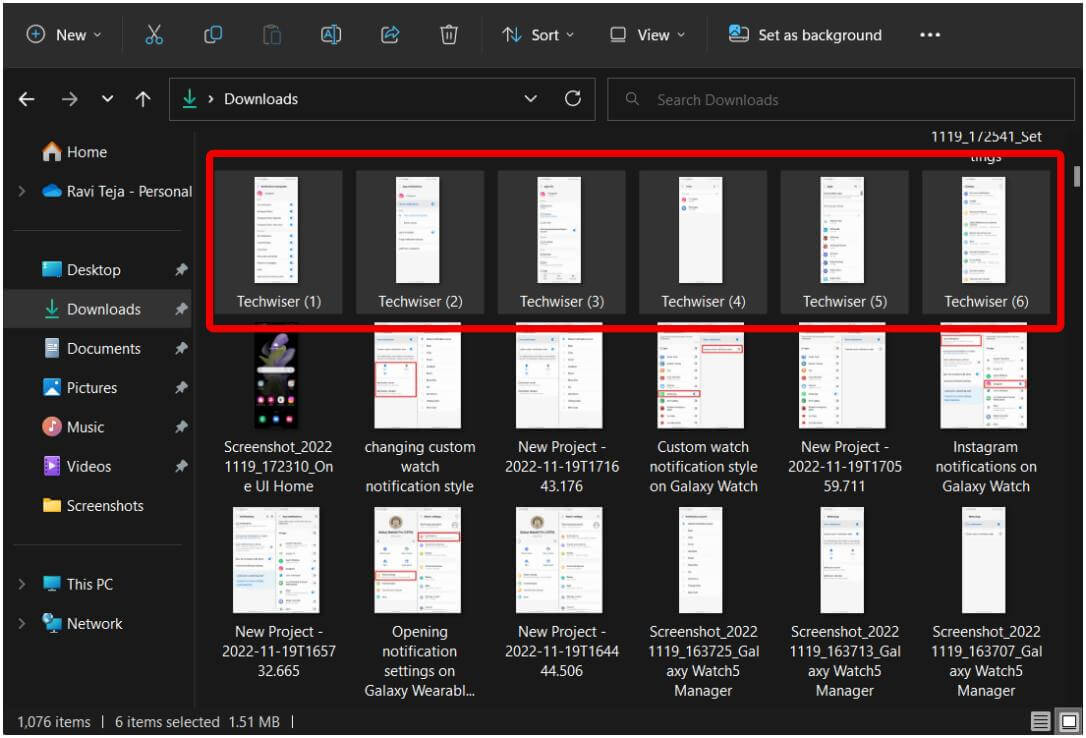Open Videos in navigation pane

76,466
